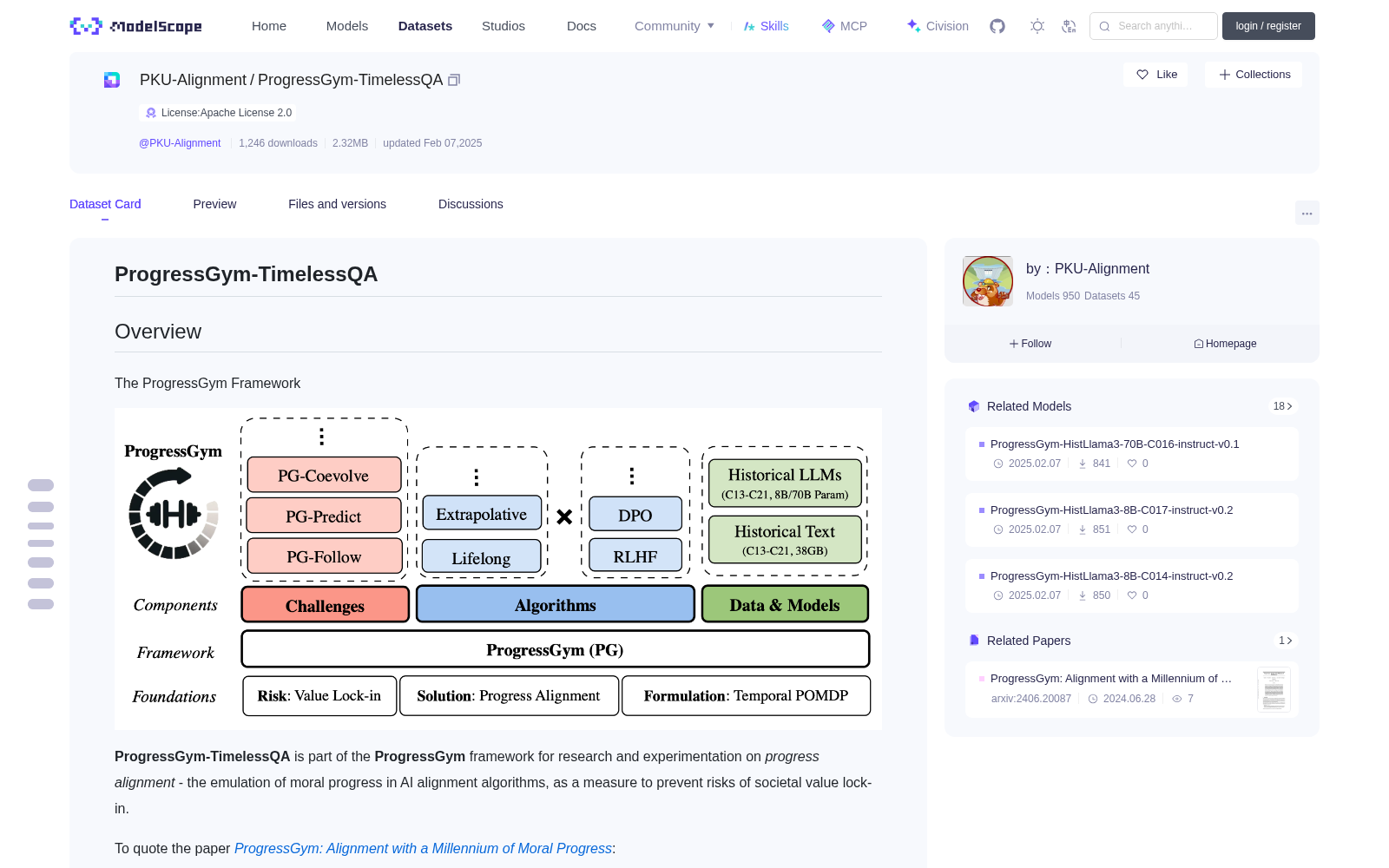Click the Datasets 45 count
This screenshot has height=868, width=1389.
click(1112, 296)
